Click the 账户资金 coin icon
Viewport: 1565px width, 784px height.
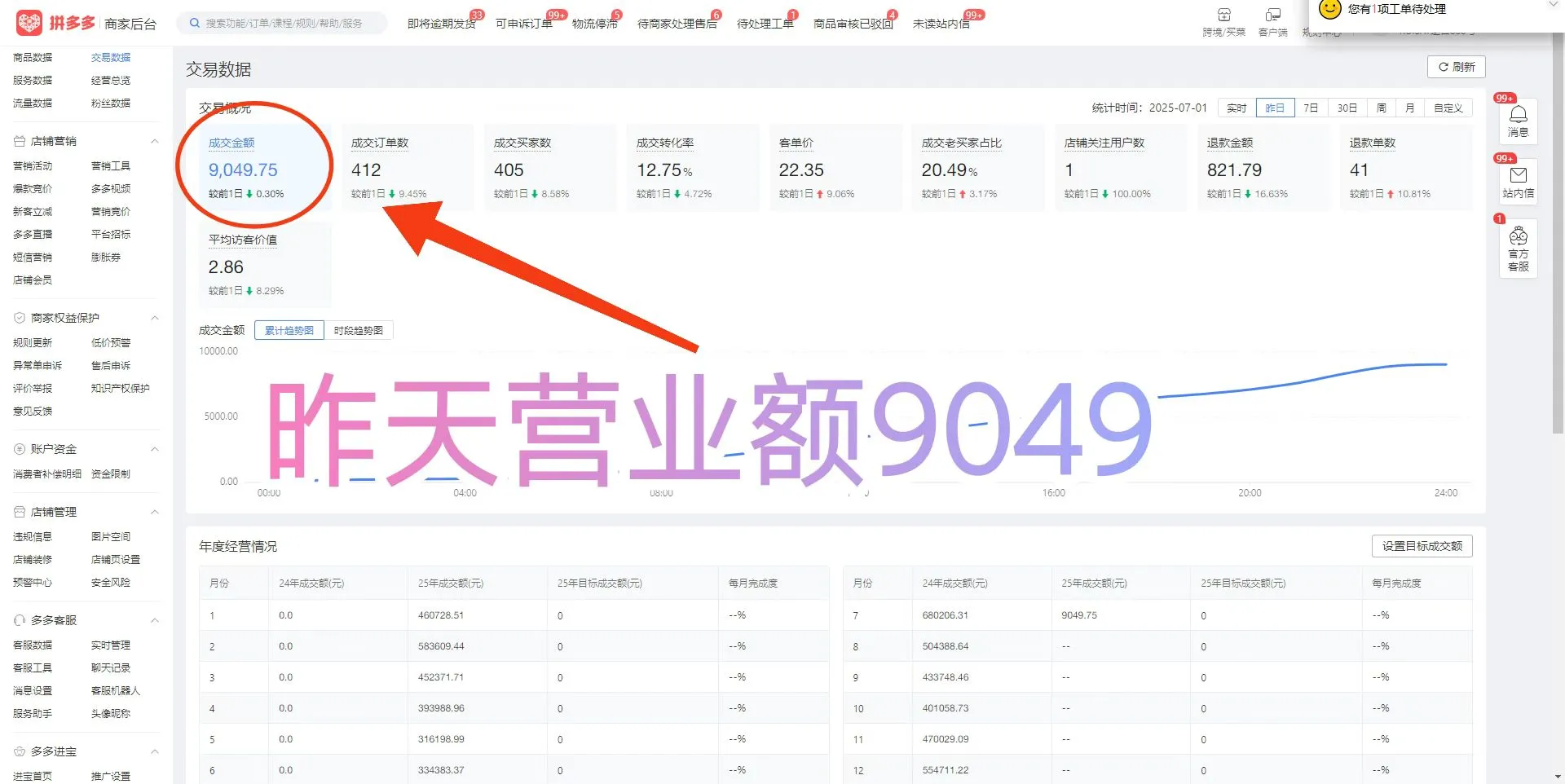[20, 449]
